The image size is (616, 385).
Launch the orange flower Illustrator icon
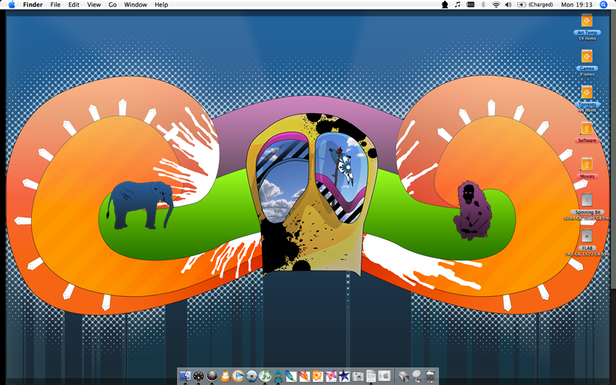(x=317, y=376)
